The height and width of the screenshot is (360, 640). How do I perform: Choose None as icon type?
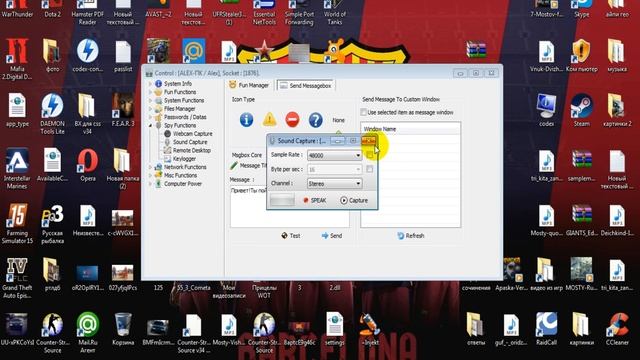pyautogui.click(x=338, y=120)
